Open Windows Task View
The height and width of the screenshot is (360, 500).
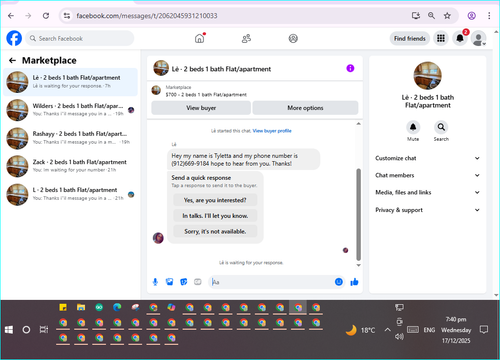[44, 330]
